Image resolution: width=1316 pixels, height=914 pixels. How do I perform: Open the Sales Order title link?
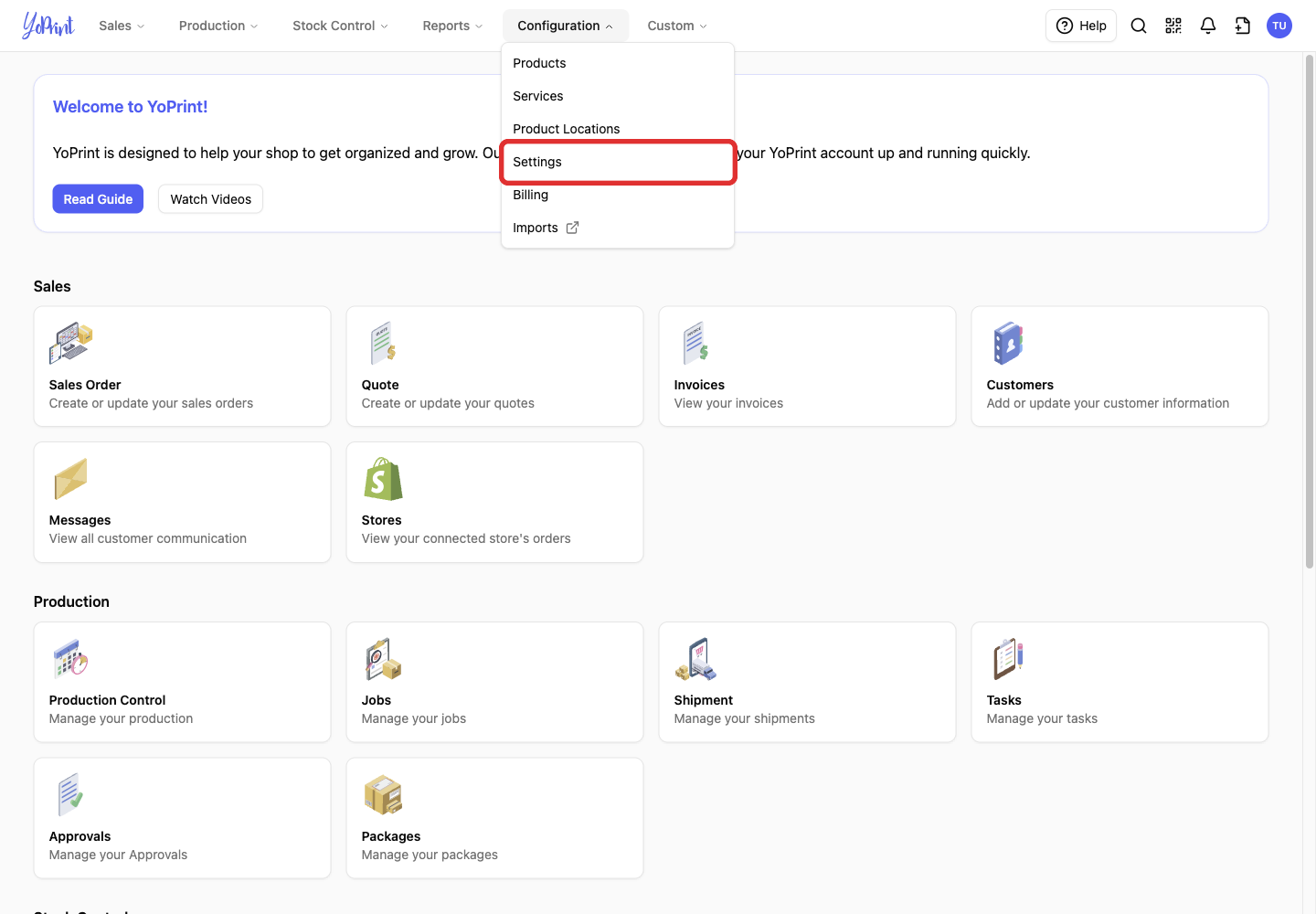(x=85, y=385)
